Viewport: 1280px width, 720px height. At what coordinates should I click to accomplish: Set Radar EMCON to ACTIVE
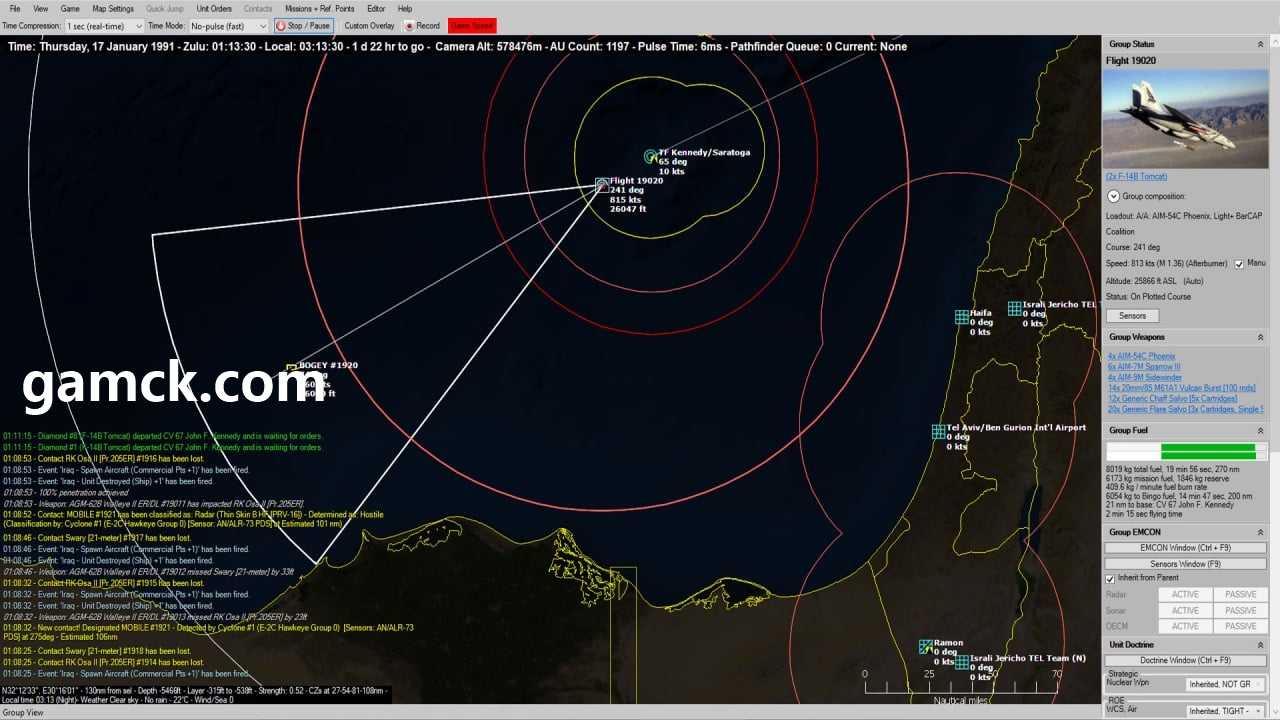(x=1185, y=595)
